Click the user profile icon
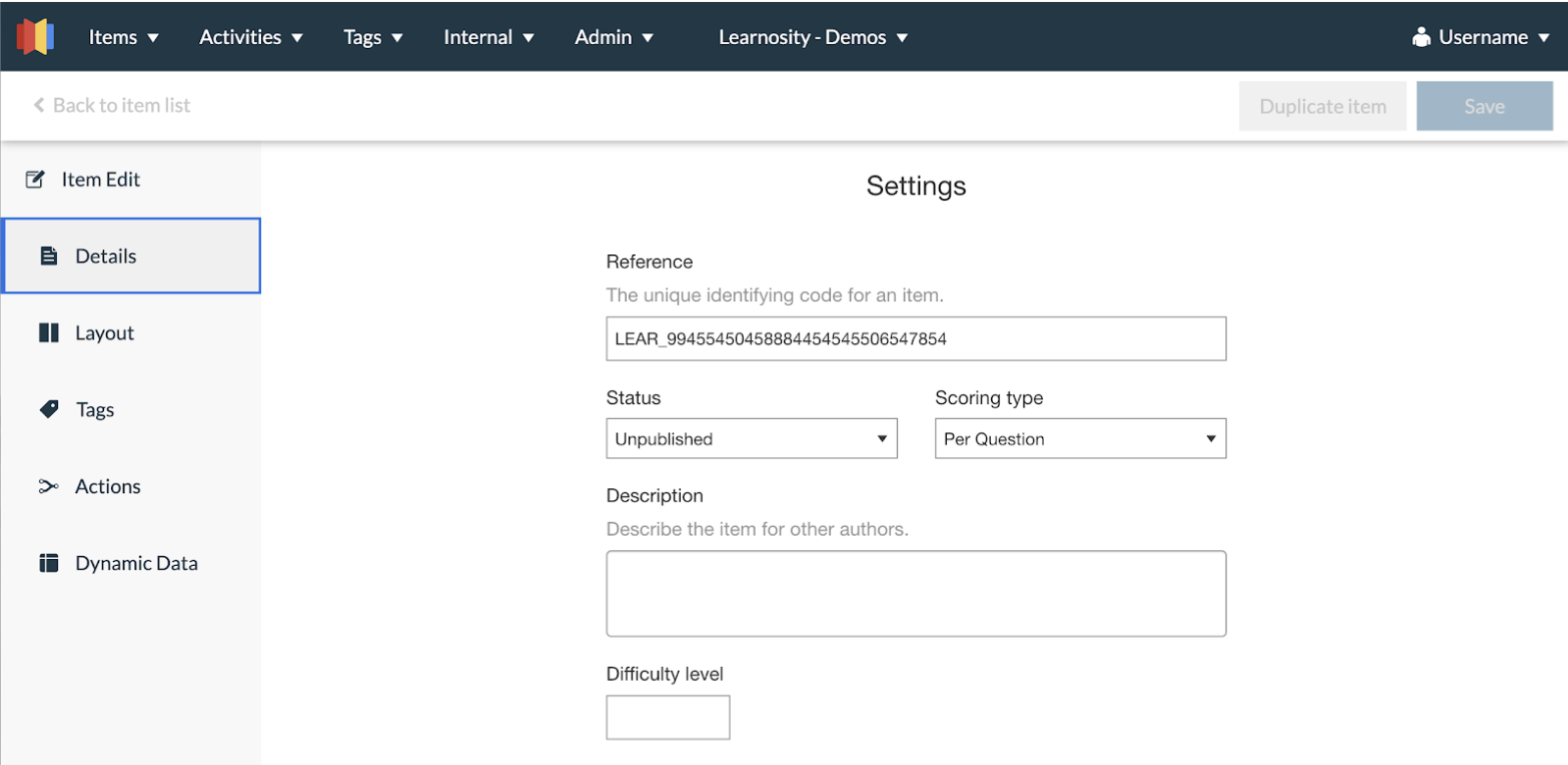The height and width of the screenshot is (765, 1568). [1420, 37]
